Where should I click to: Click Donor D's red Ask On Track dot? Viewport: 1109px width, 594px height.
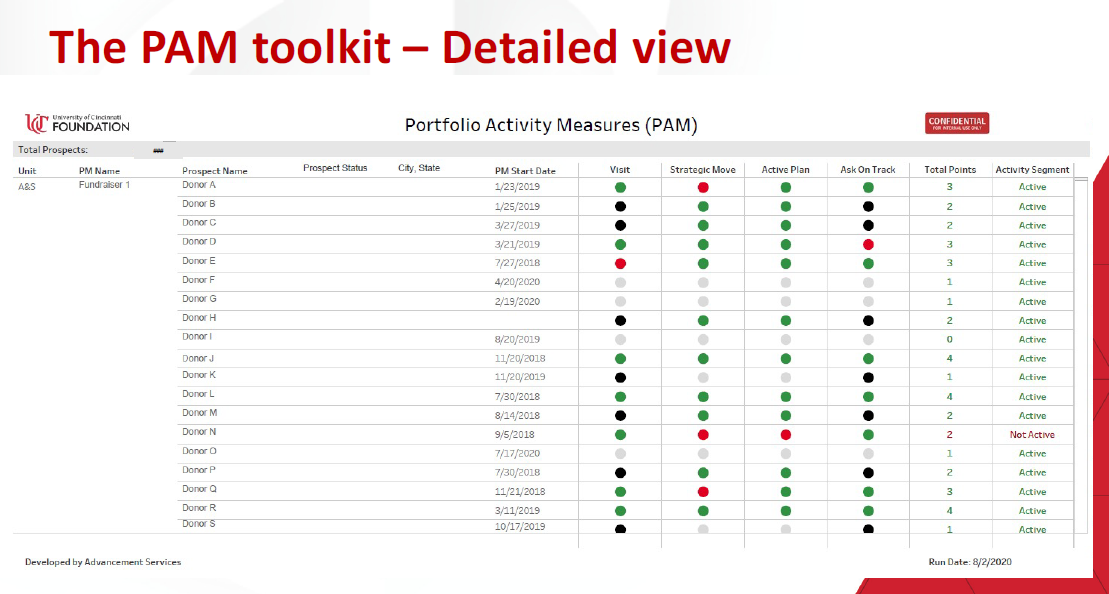(868, 245)
